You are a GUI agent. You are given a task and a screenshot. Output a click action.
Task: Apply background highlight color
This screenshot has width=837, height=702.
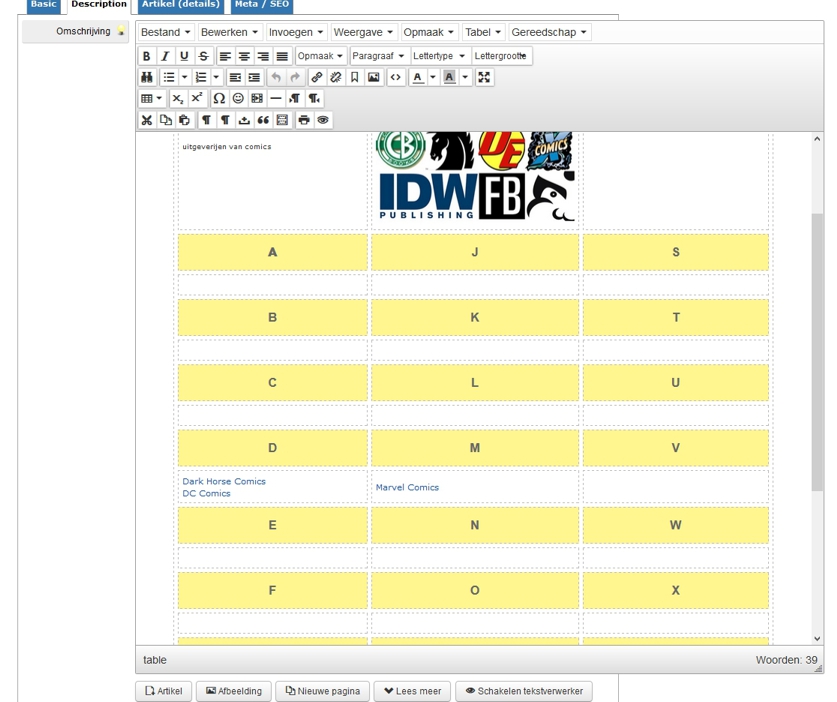(x=449, y=77)
